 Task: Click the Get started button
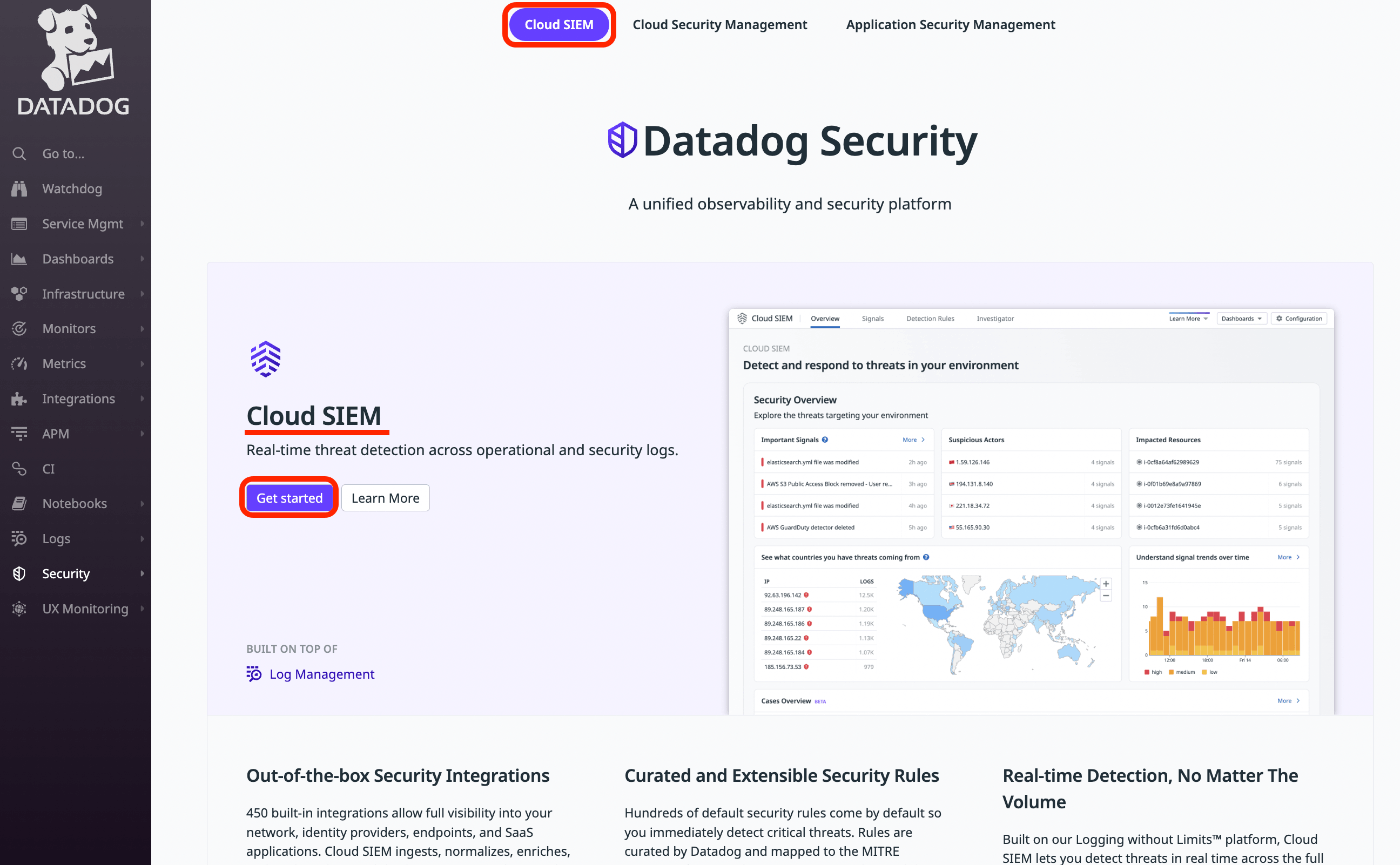tap(290, 498)
